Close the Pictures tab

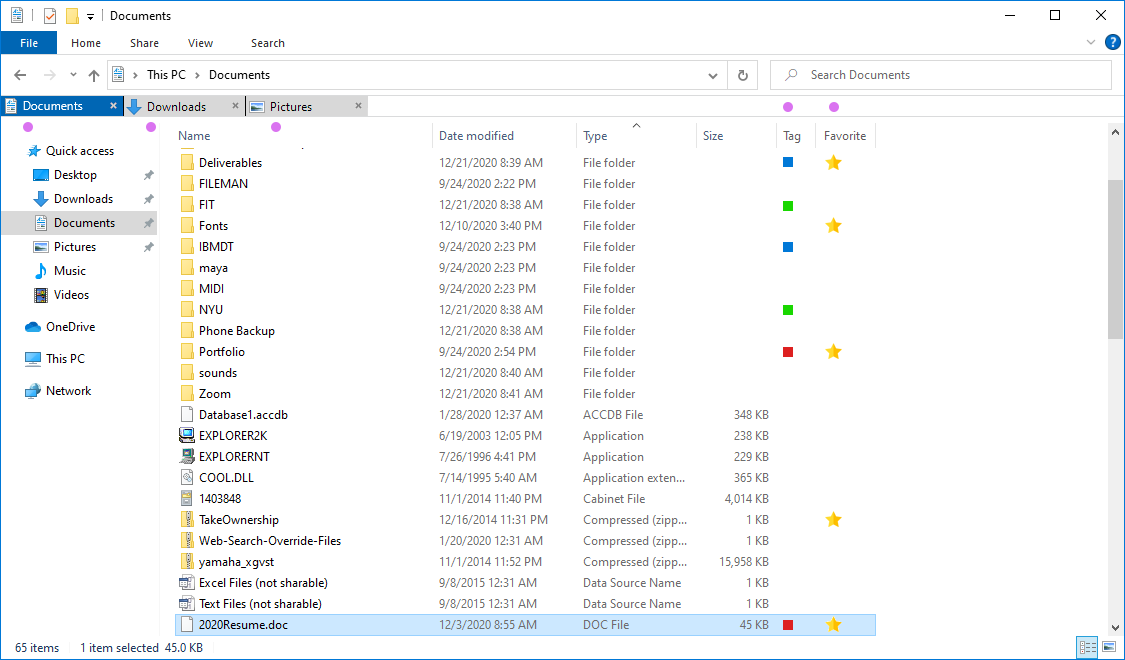click(x=359, y=107)
